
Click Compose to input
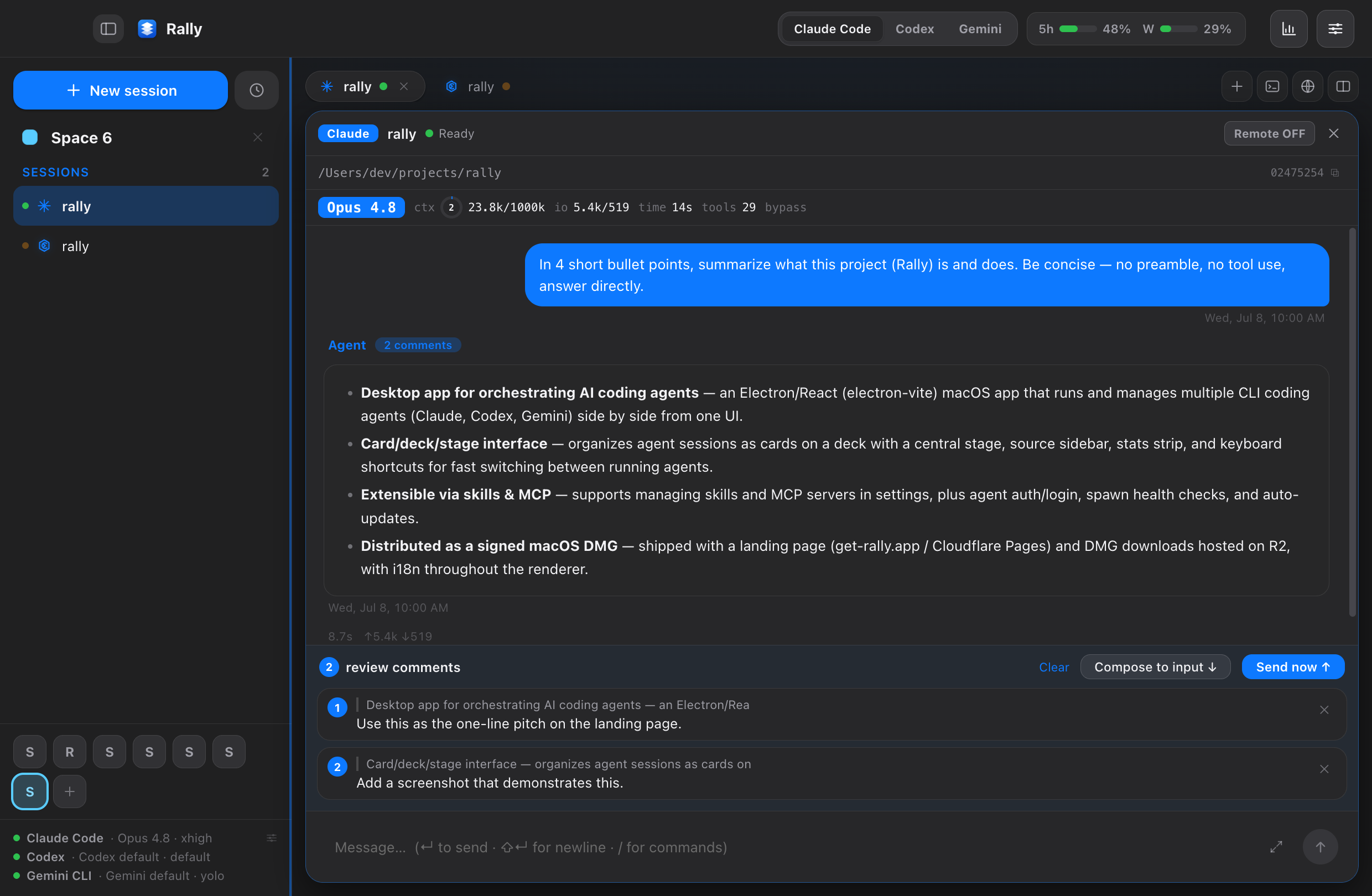pyautogui.click(x=1155, y=667)
